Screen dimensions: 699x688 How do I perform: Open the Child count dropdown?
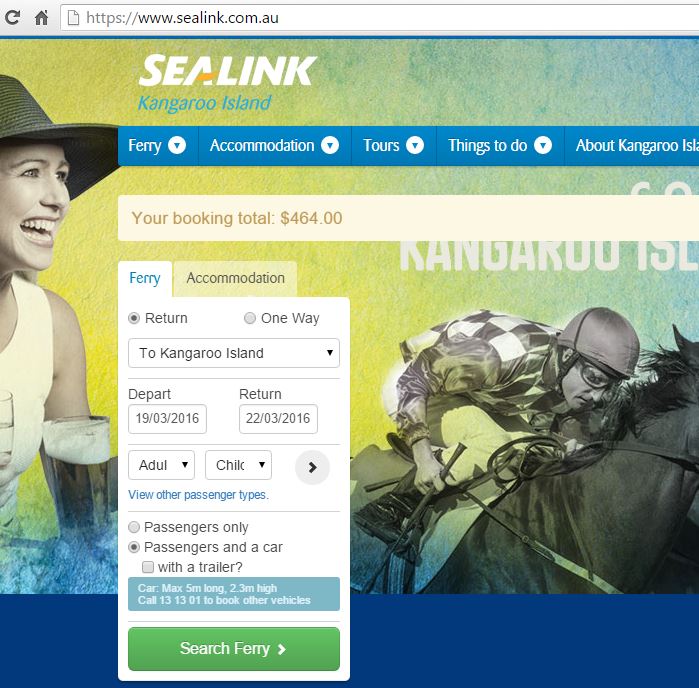pyautogui.click(x=238, y=465)
